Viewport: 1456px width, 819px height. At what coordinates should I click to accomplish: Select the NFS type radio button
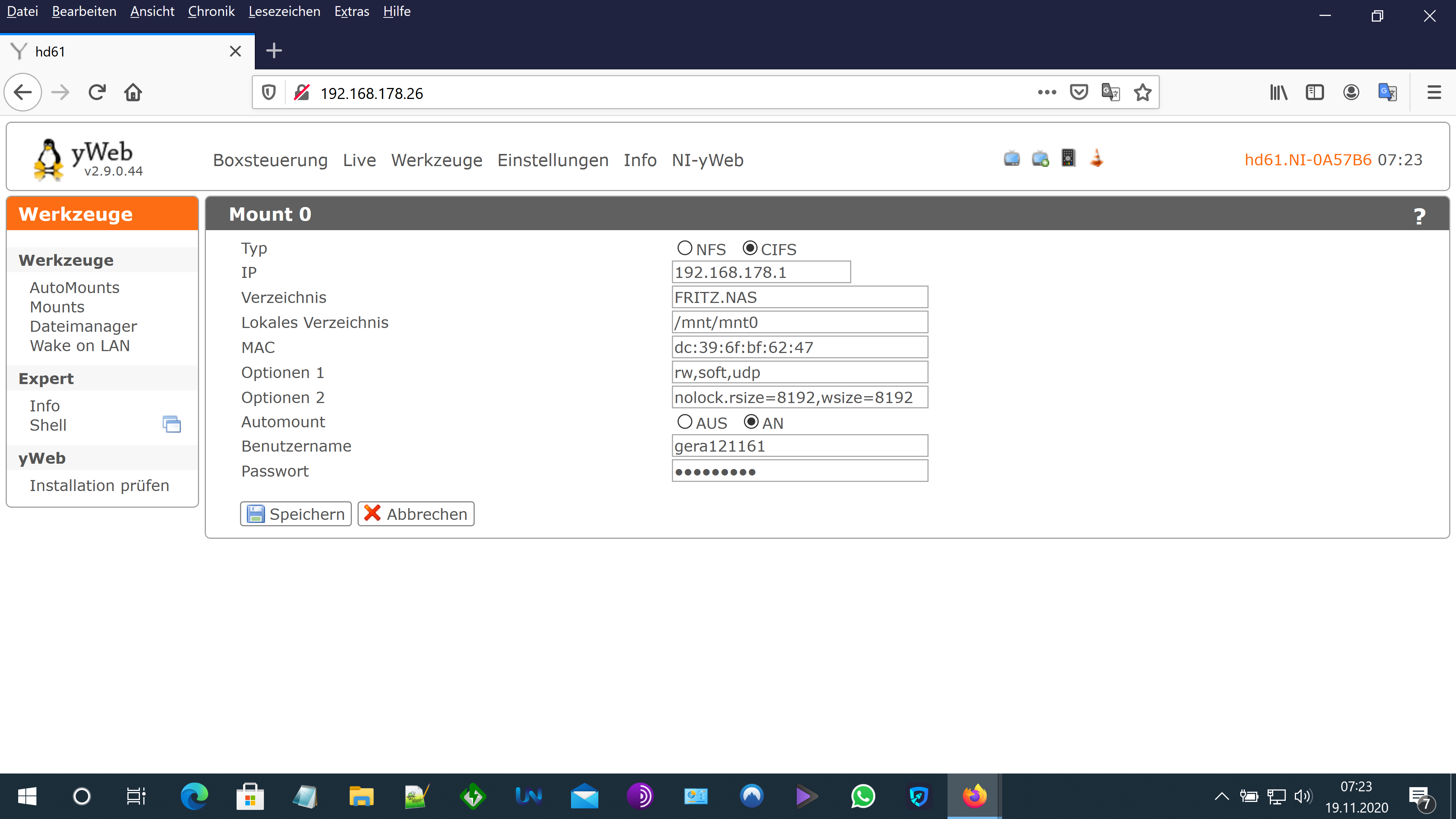point(684,248)
